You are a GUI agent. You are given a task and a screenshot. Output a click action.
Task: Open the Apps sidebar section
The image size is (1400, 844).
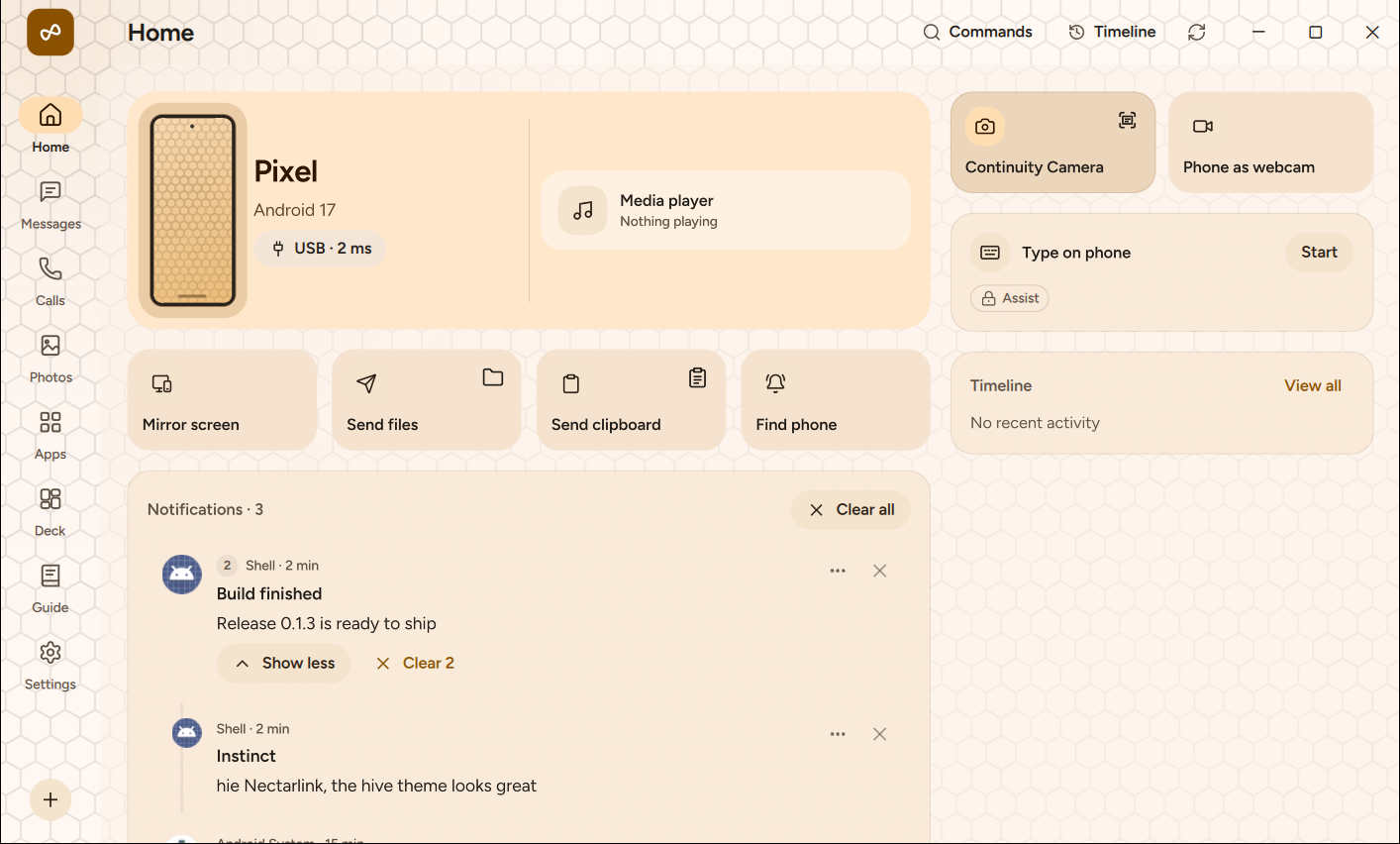click(50, 435)
